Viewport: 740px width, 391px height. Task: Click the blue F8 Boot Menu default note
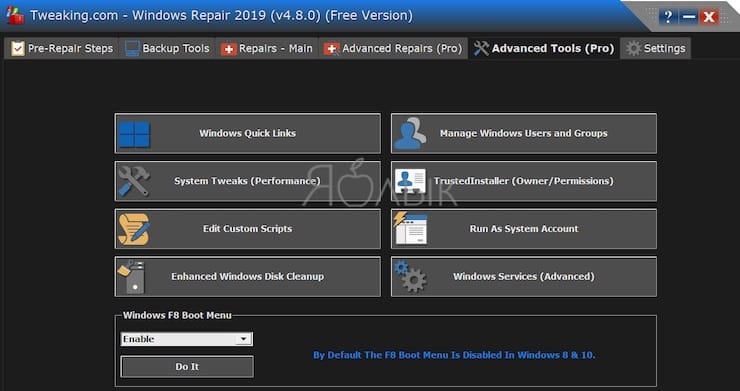click(x=454, y=355)
